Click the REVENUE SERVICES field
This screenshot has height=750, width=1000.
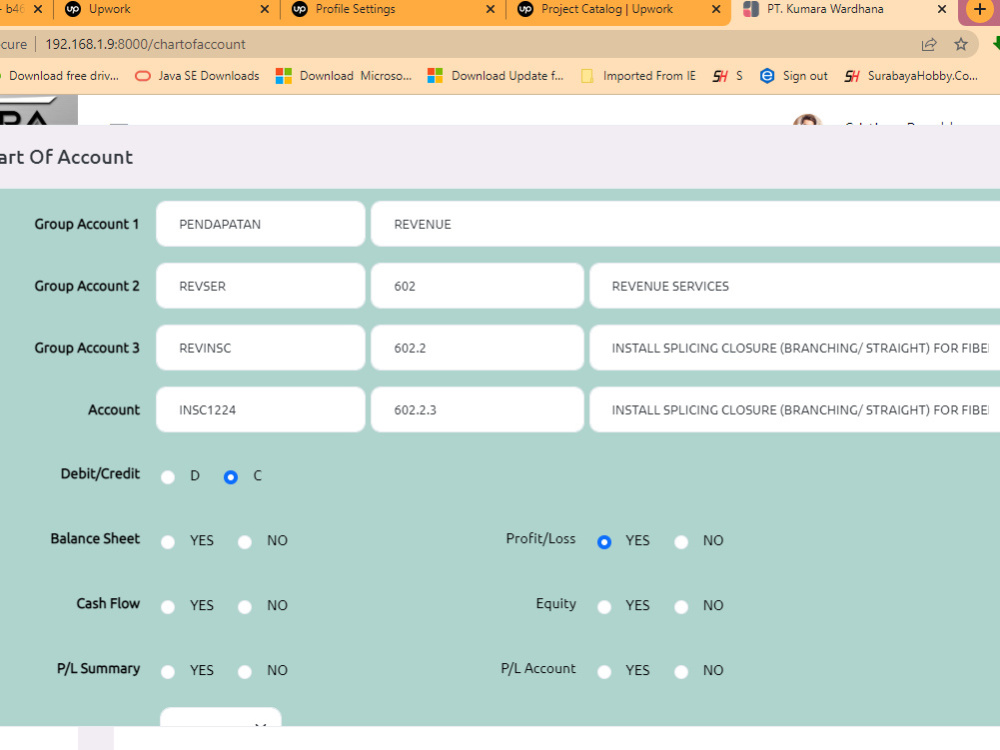[x=795, y=286]
